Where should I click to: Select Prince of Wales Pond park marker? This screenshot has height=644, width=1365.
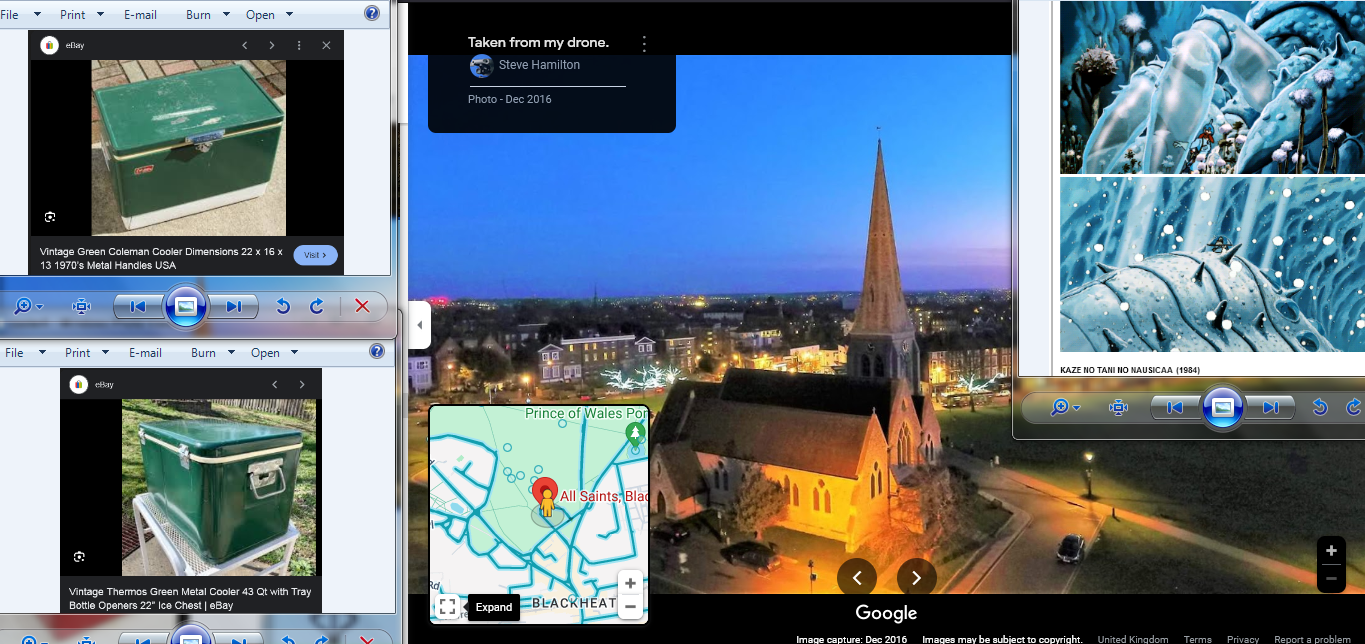(x=634, y=433)
